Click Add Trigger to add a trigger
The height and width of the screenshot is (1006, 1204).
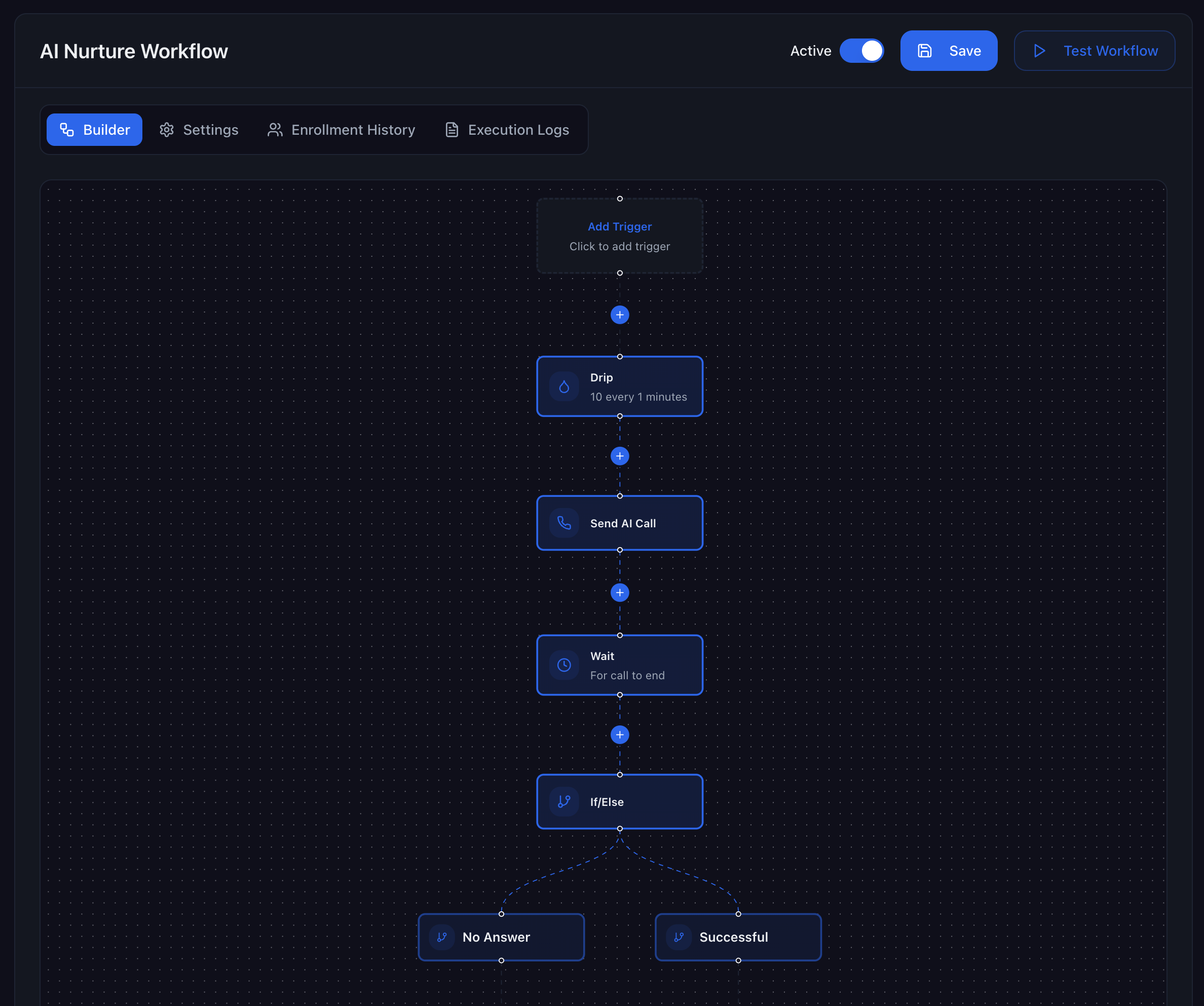click(620, 236)
